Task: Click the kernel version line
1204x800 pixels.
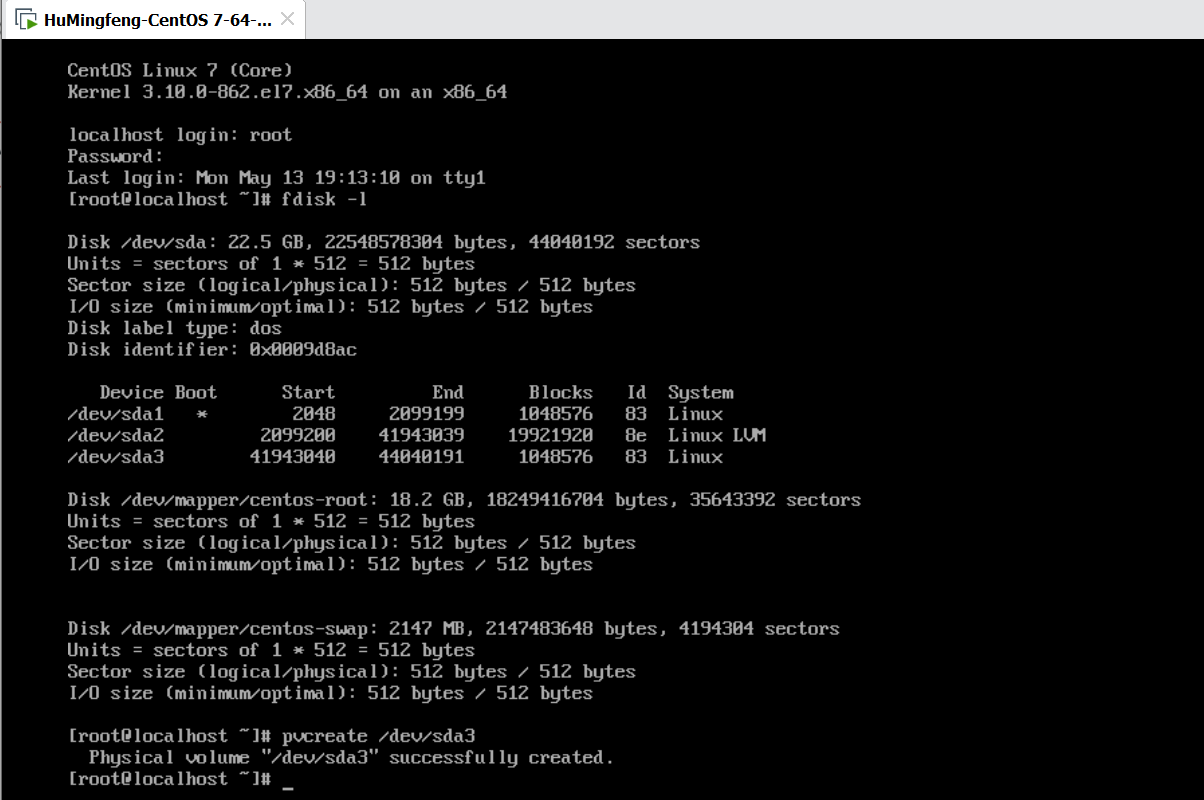Action: [x=287, y=92]
